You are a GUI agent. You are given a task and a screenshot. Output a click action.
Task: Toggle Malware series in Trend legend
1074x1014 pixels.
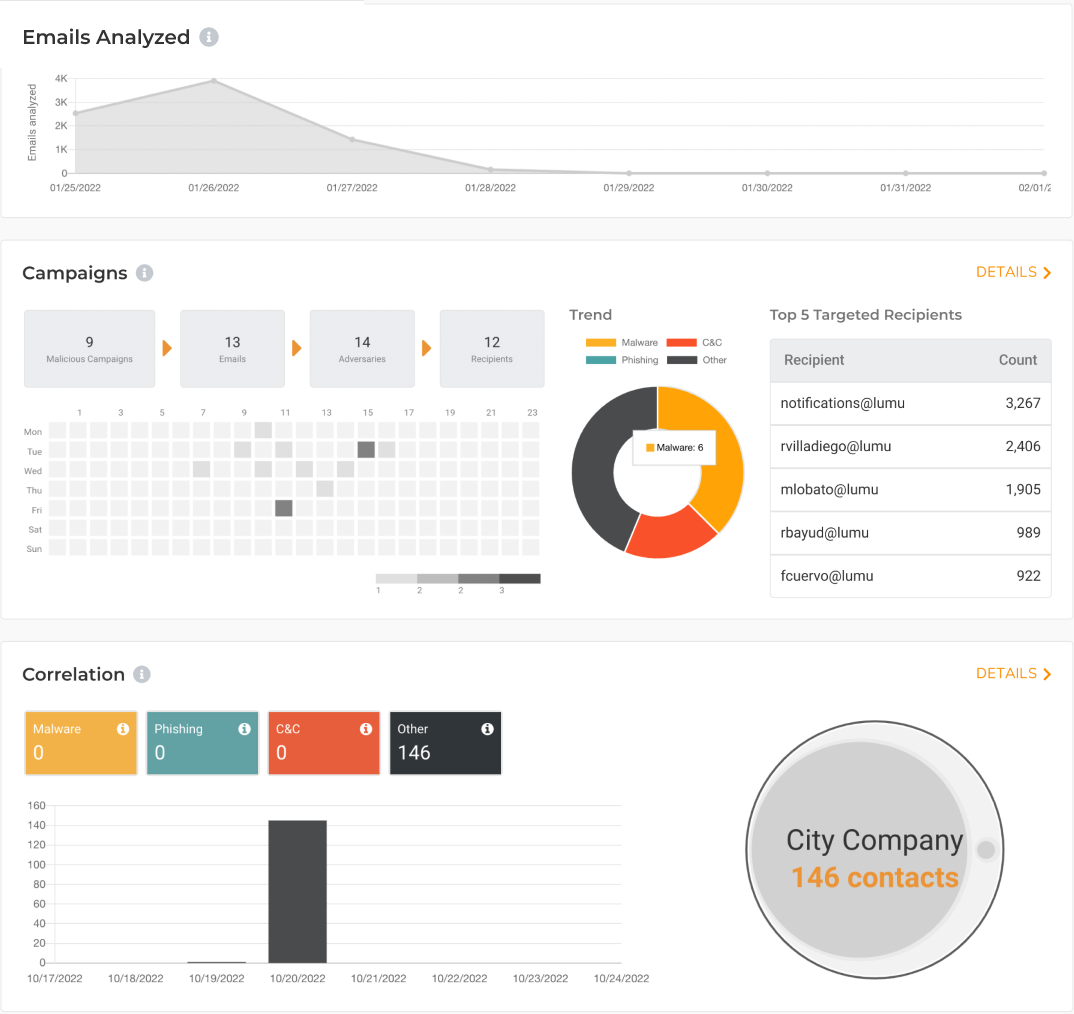(622, 342)
